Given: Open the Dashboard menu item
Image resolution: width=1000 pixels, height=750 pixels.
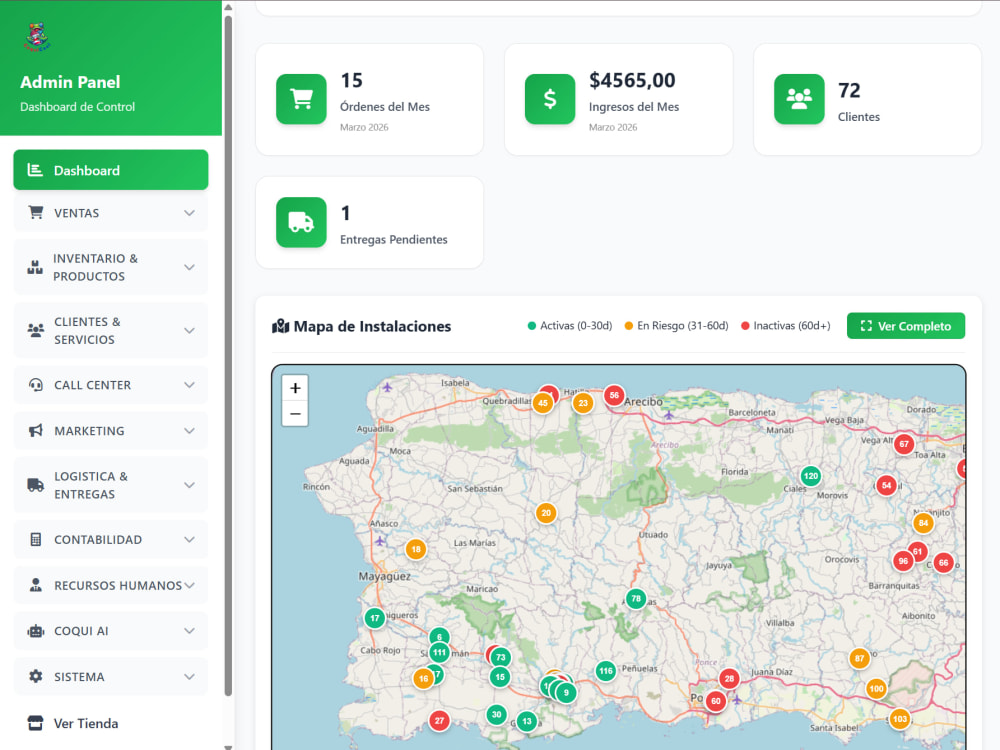Looking at the screenshot, I should (111, 170).
